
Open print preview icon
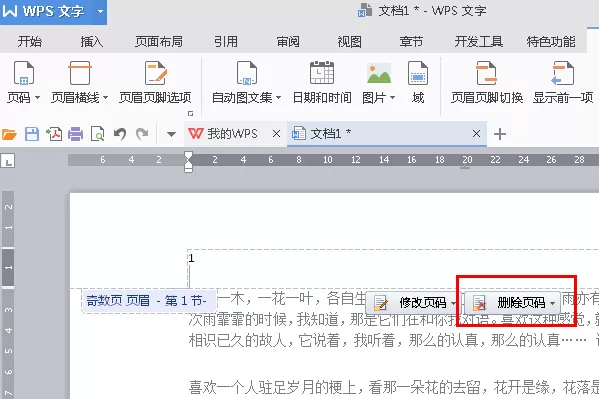coord(97,134)
